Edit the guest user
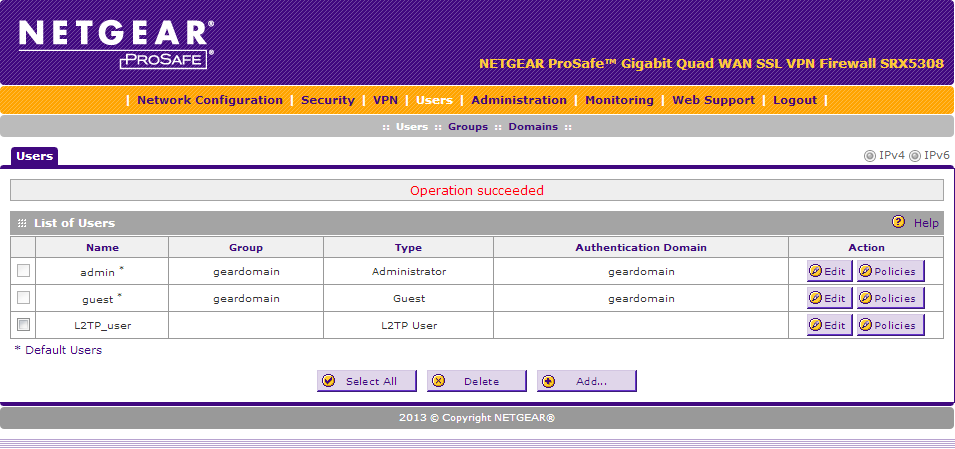Screen dimensions: 955x449 pyautogui.click(x=829, y=299)
